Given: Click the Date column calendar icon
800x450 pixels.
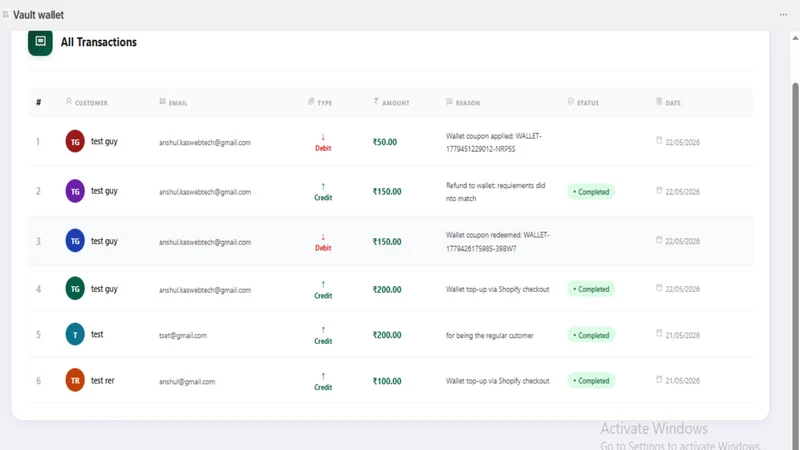Looking at the screenshot, I should pyautogui.click(x=659, y=102).
